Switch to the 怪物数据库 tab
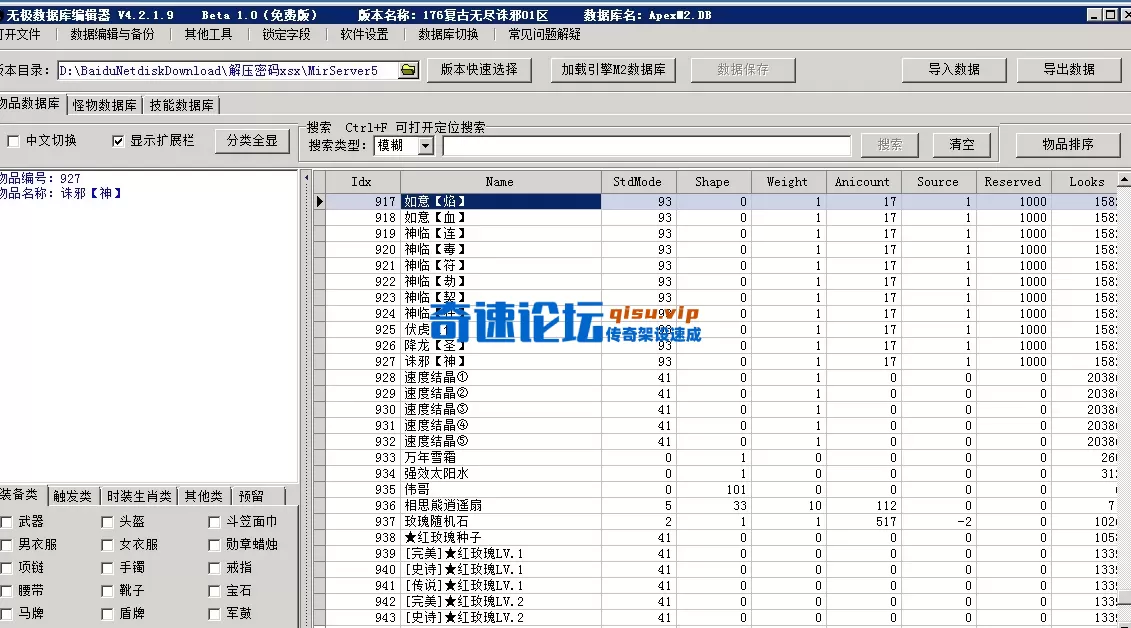 pos(106,104)
